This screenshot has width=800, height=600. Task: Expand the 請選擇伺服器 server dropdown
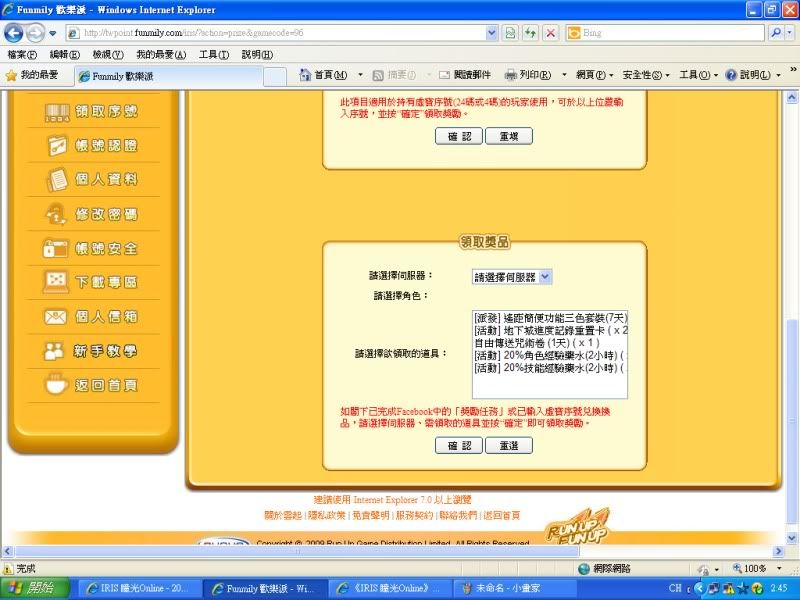(x=512, y=277)
